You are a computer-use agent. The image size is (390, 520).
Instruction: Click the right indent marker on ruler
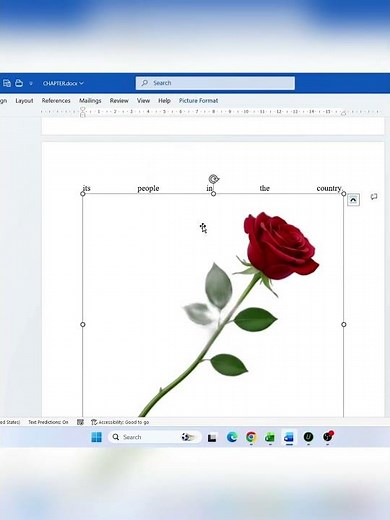(x=343, y=113)
